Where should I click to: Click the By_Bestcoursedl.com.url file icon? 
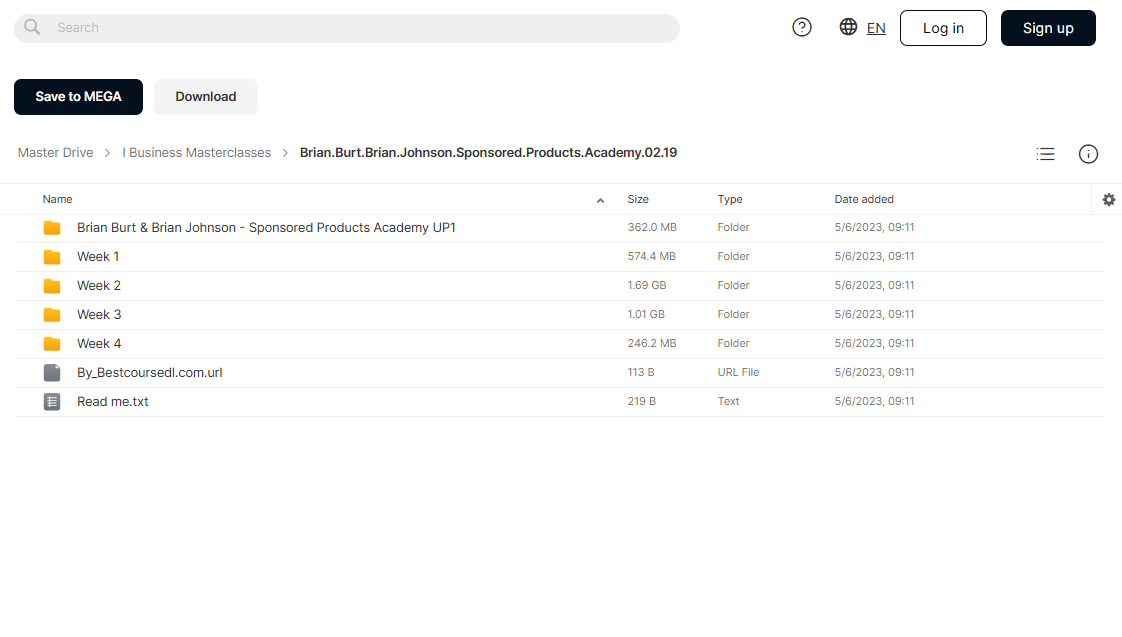click(52, 373)
